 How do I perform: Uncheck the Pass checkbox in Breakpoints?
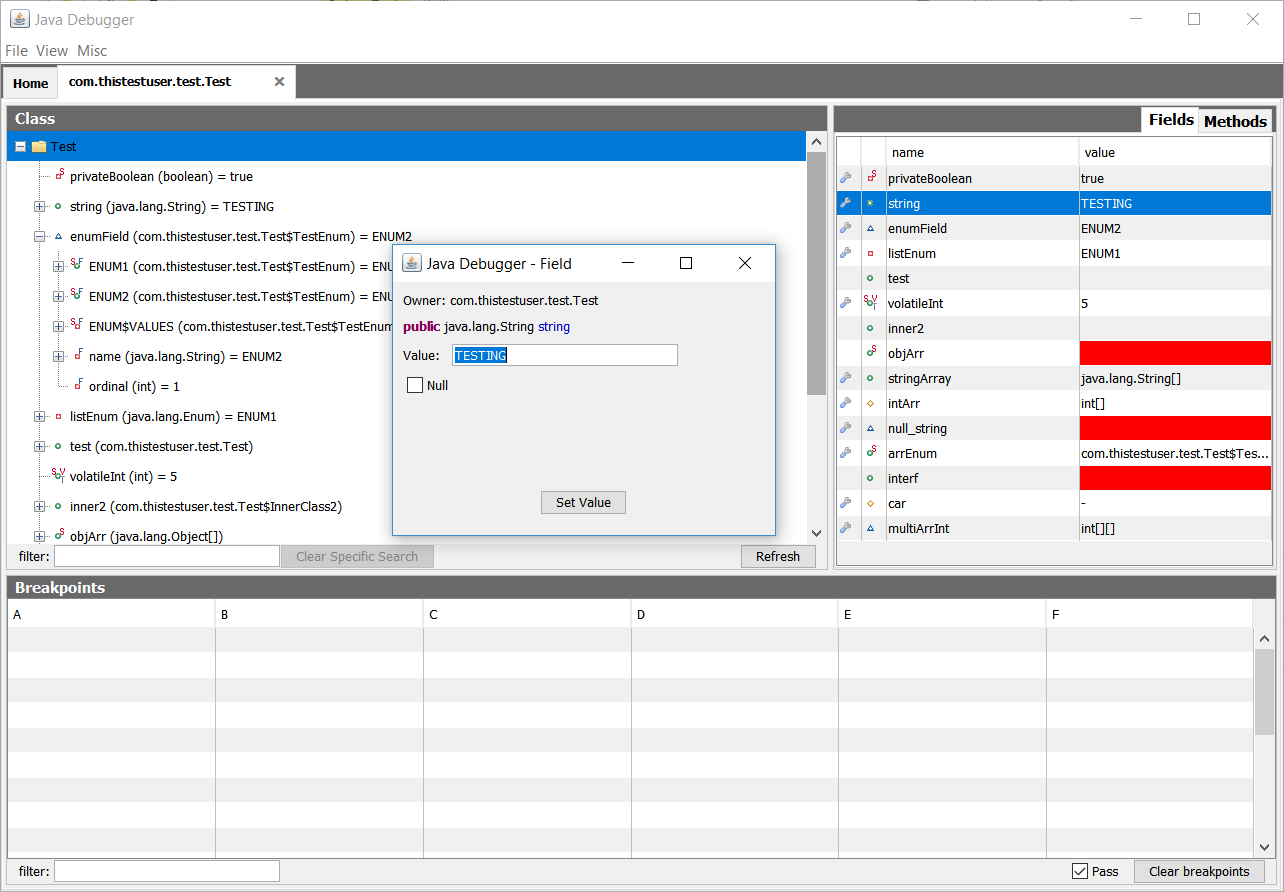tap(1080, 871)
